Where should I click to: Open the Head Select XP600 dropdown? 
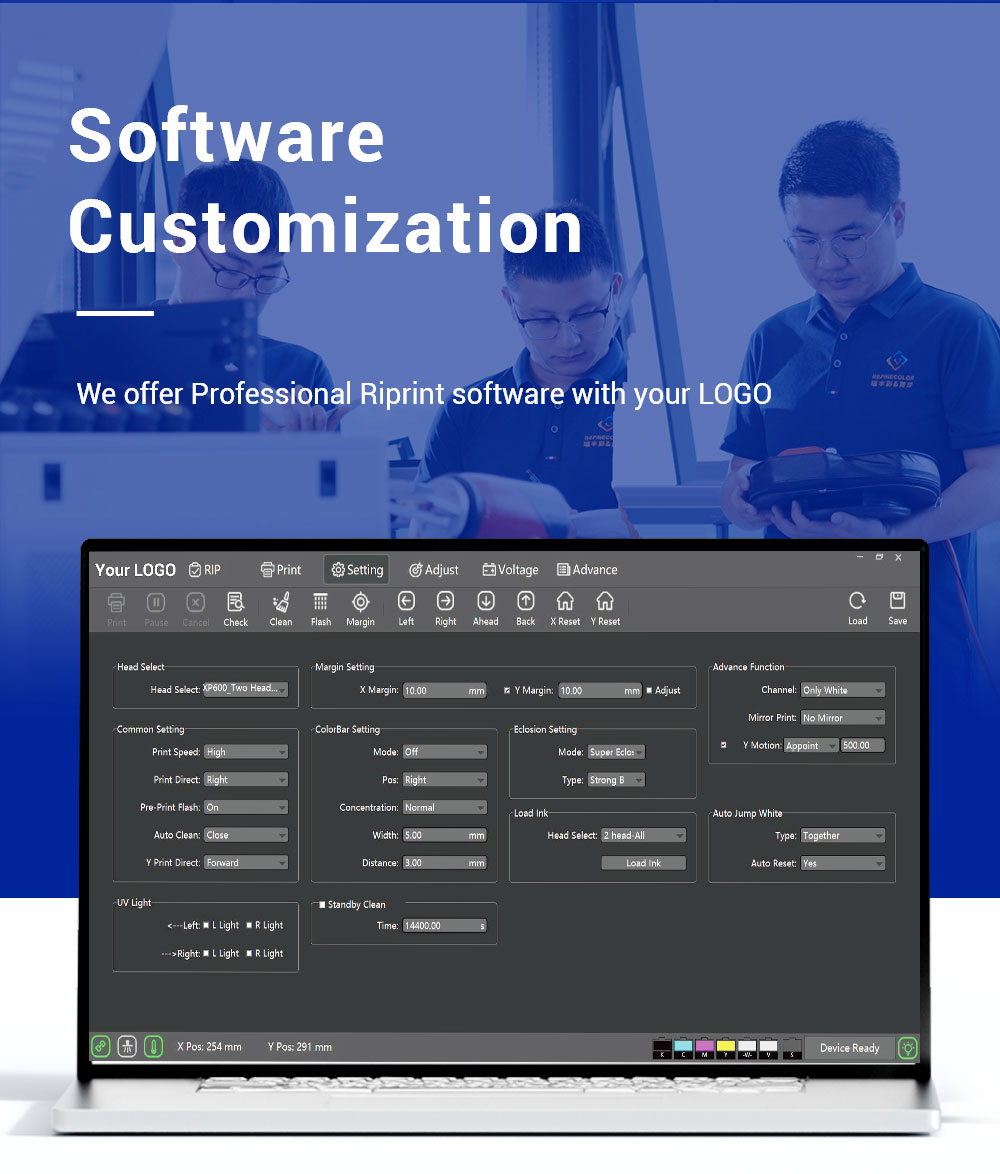[246, 689]
